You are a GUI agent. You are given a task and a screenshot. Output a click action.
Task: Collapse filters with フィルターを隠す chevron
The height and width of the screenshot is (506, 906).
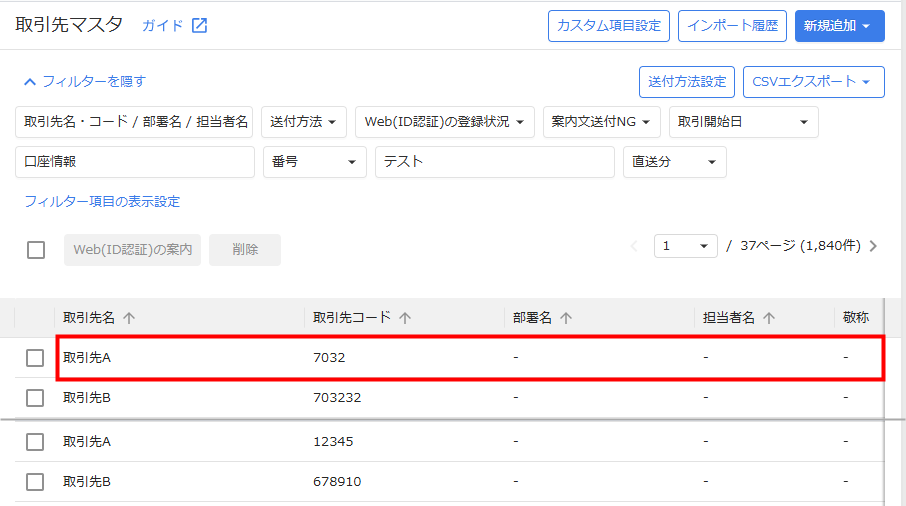(x=30, y=82)
